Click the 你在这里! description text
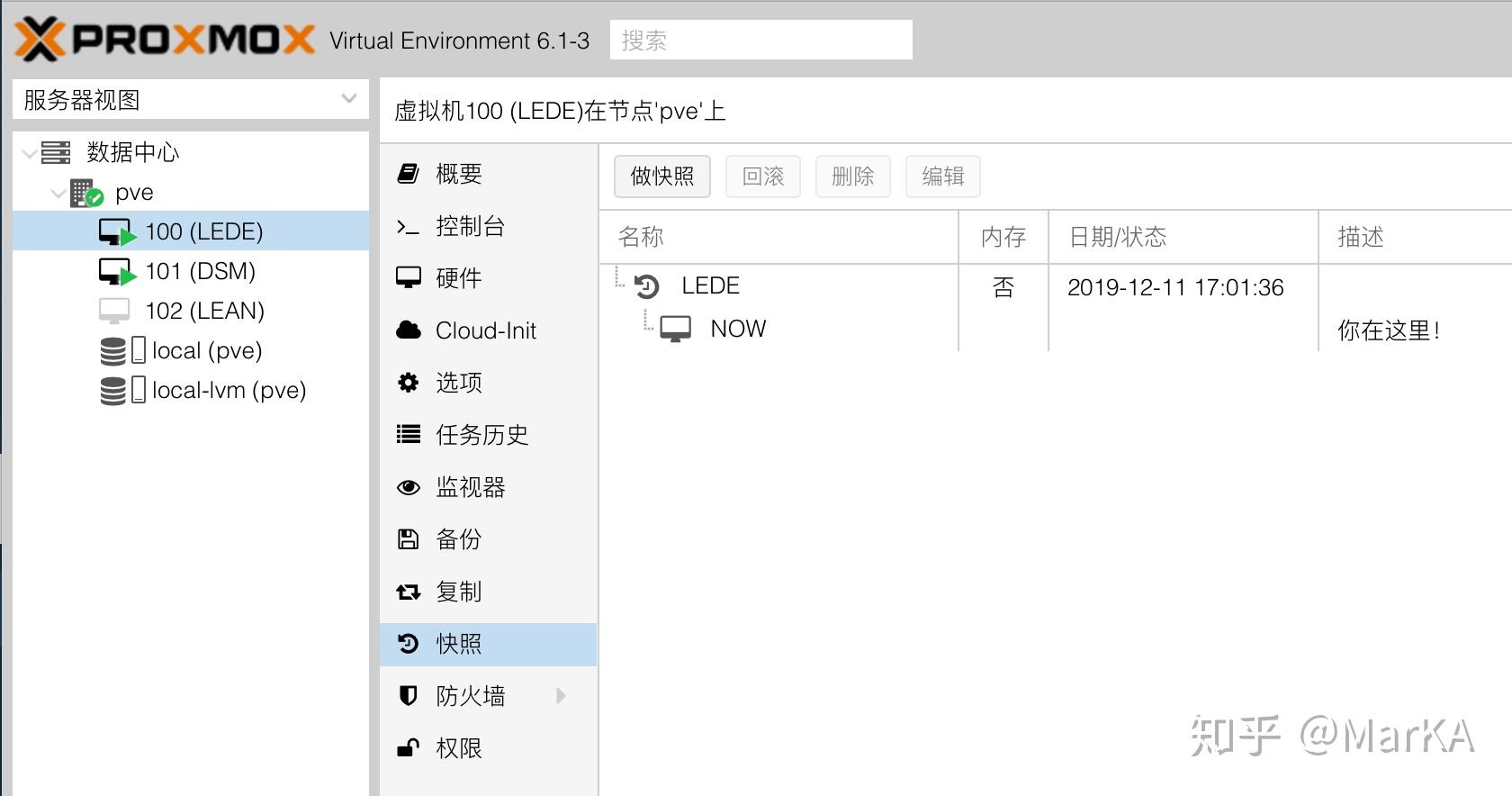The width and height of the screenshot is (1512, 796). click(x=1389, y=330)
